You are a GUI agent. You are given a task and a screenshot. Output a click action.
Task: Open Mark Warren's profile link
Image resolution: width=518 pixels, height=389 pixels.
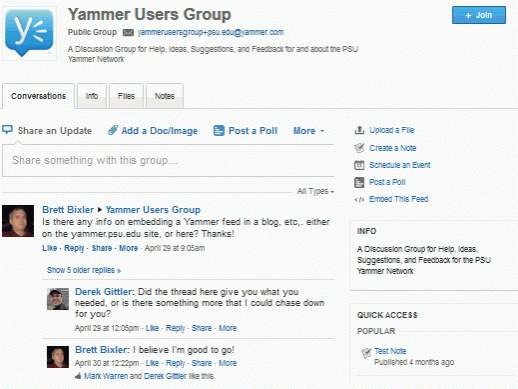tap(106, 376)
